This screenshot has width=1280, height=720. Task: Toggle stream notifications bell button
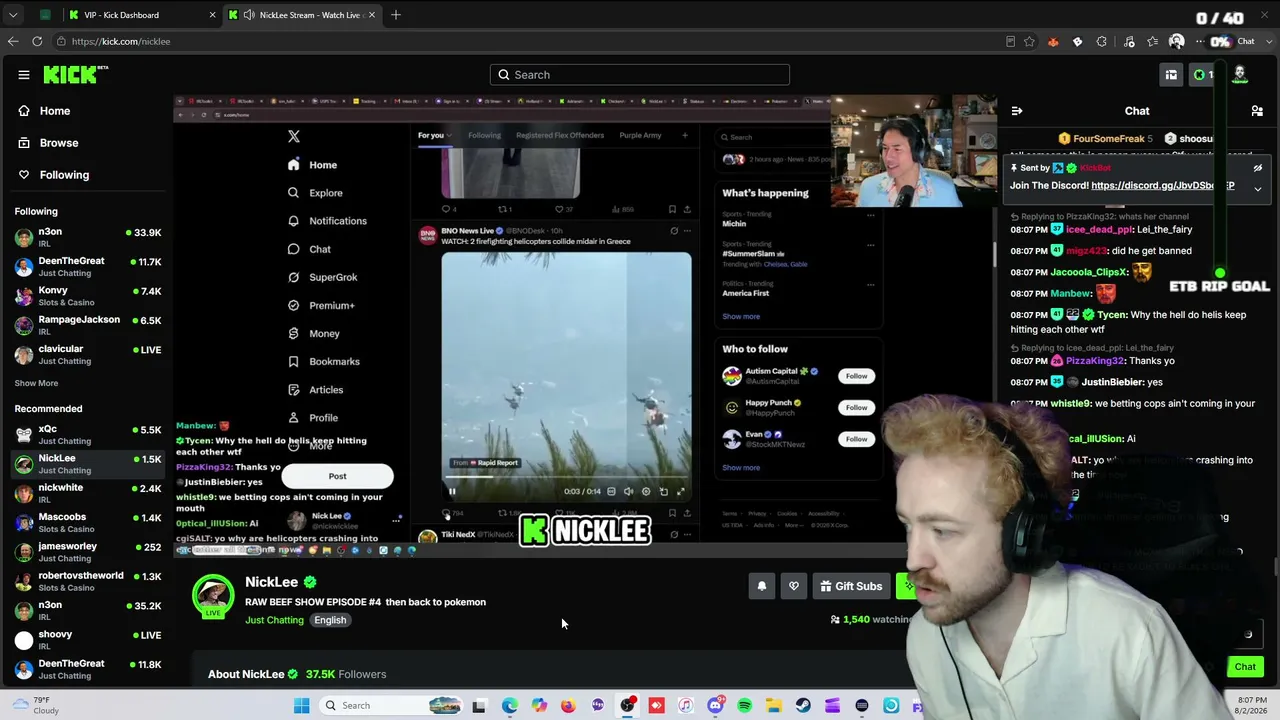click(762, 586)
